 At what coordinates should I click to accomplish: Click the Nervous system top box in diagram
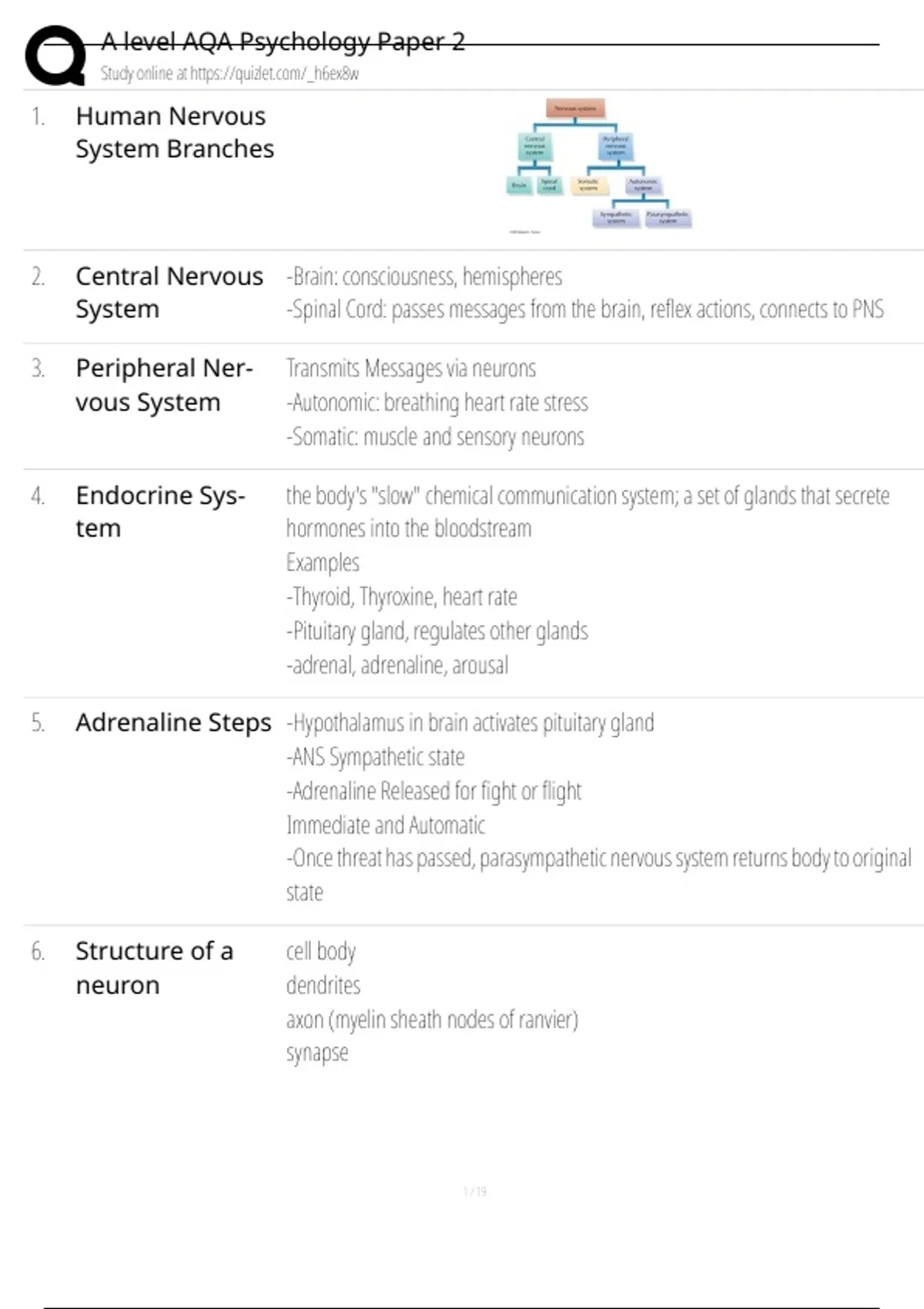pos(575,109)
